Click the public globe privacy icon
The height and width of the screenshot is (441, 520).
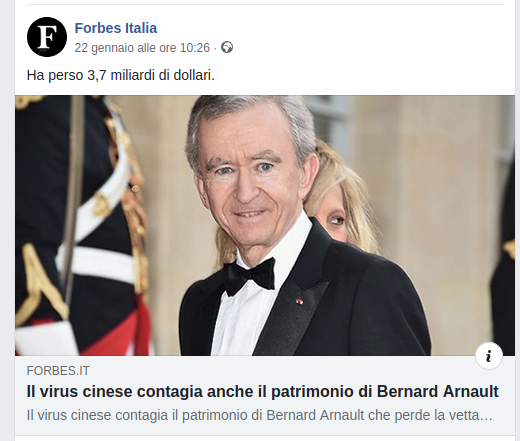[227, 47]
